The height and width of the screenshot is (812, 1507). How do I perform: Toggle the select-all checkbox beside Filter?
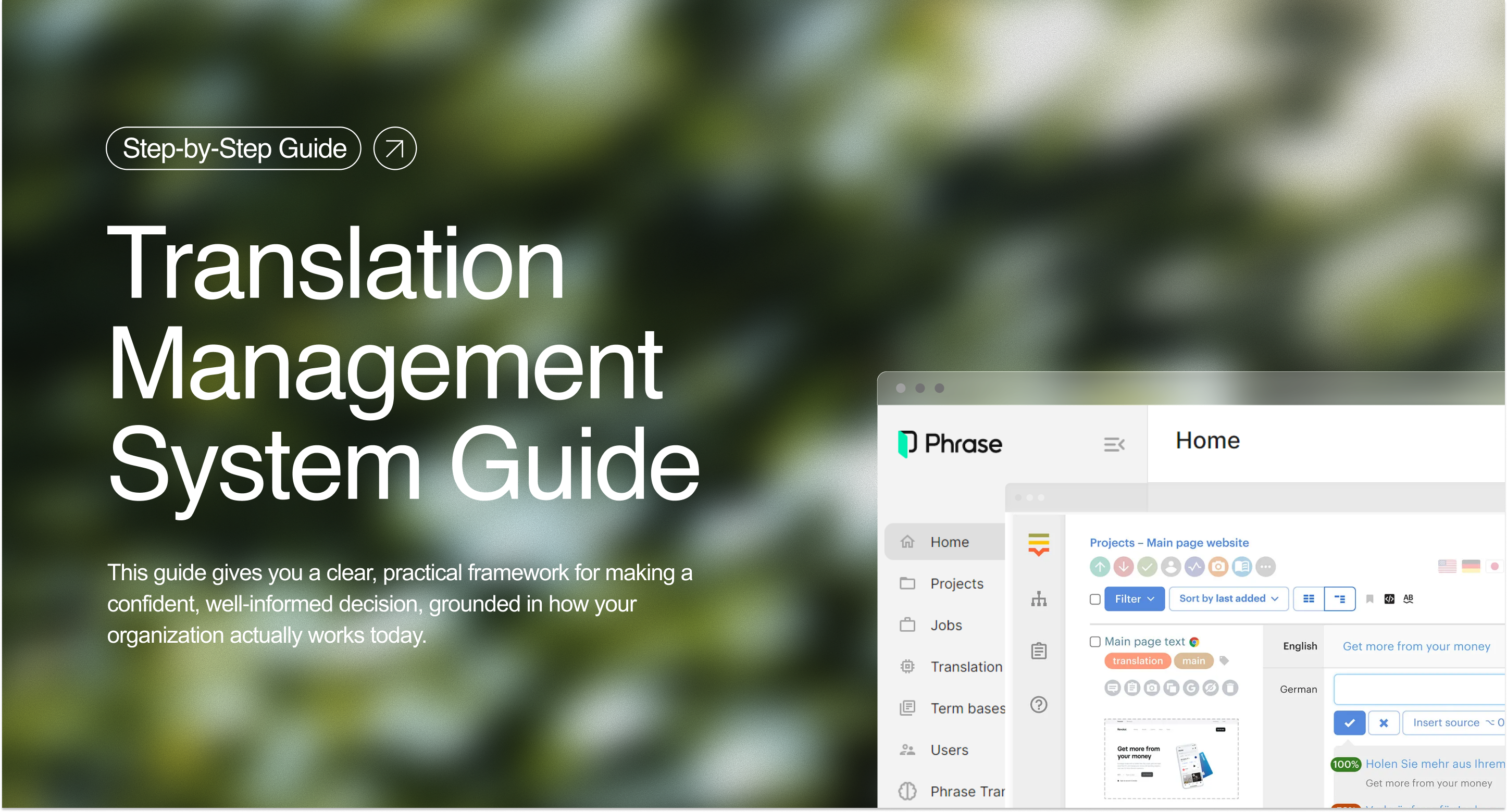point(1095,599)
